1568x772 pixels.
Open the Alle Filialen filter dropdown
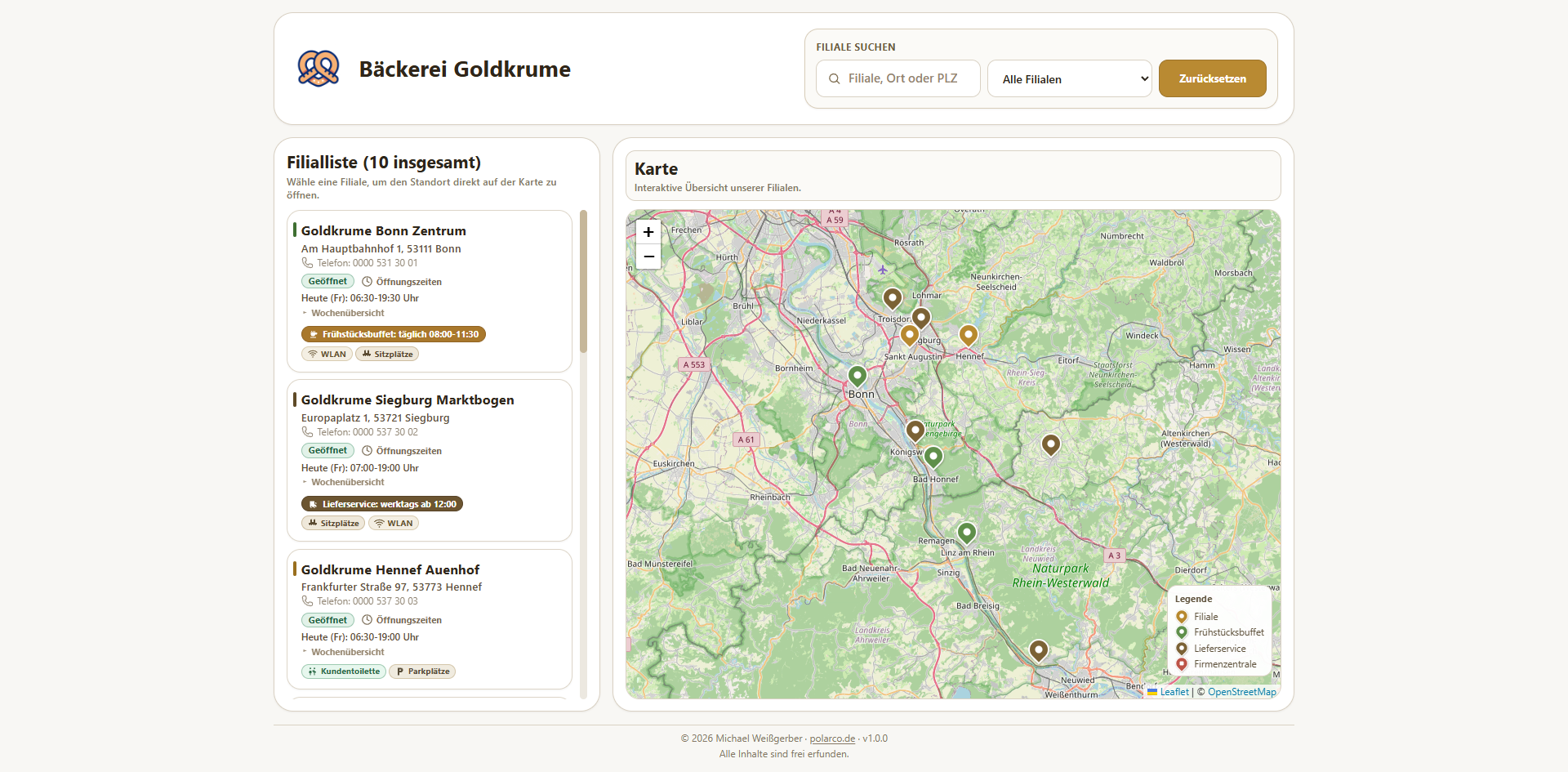click(x=1069, y=79)
